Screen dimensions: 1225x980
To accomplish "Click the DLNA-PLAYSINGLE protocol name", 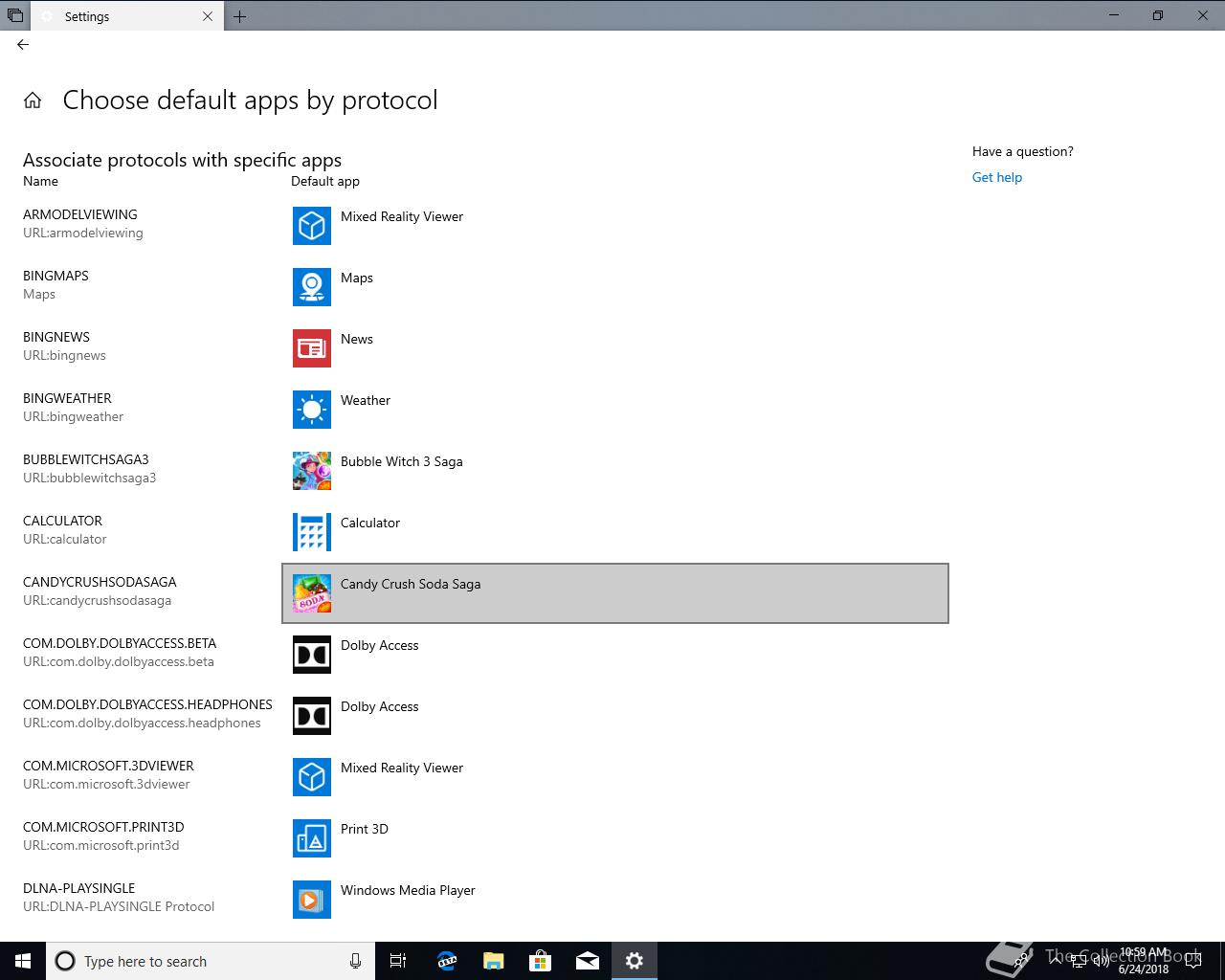I will tap(78, 888).
